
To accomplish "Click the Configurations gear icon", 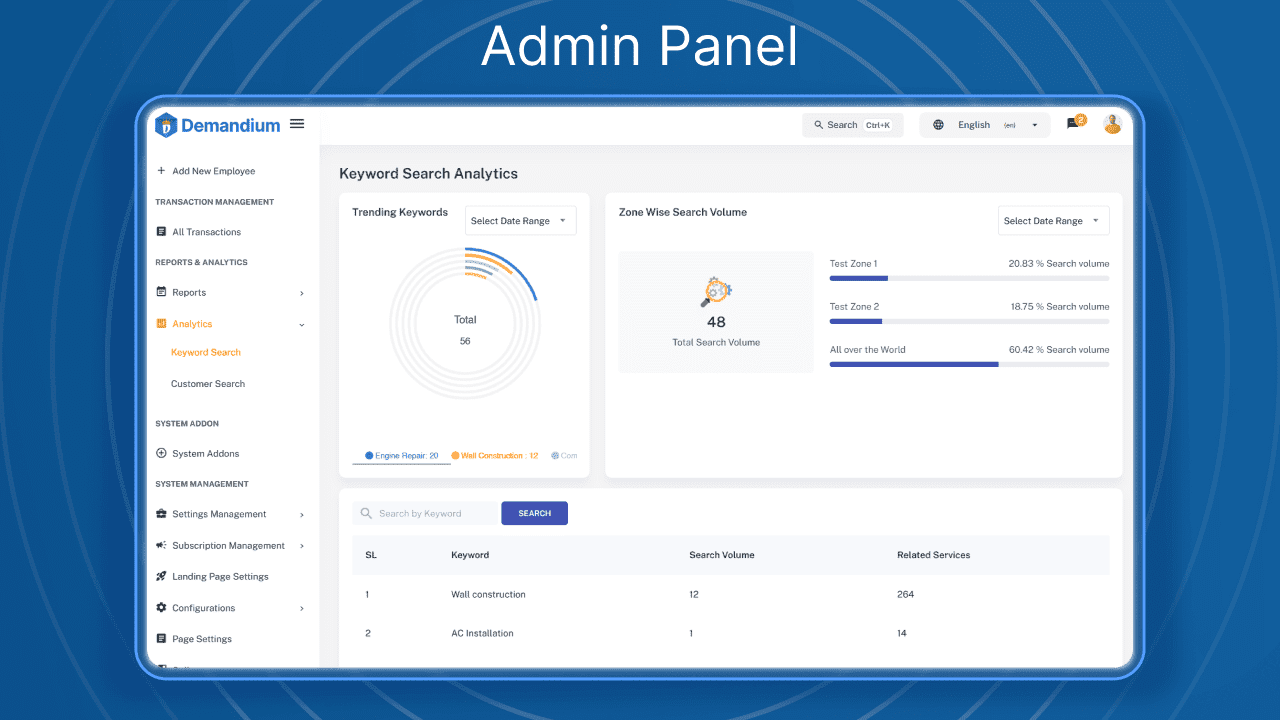I will click(x=161, y=607).
